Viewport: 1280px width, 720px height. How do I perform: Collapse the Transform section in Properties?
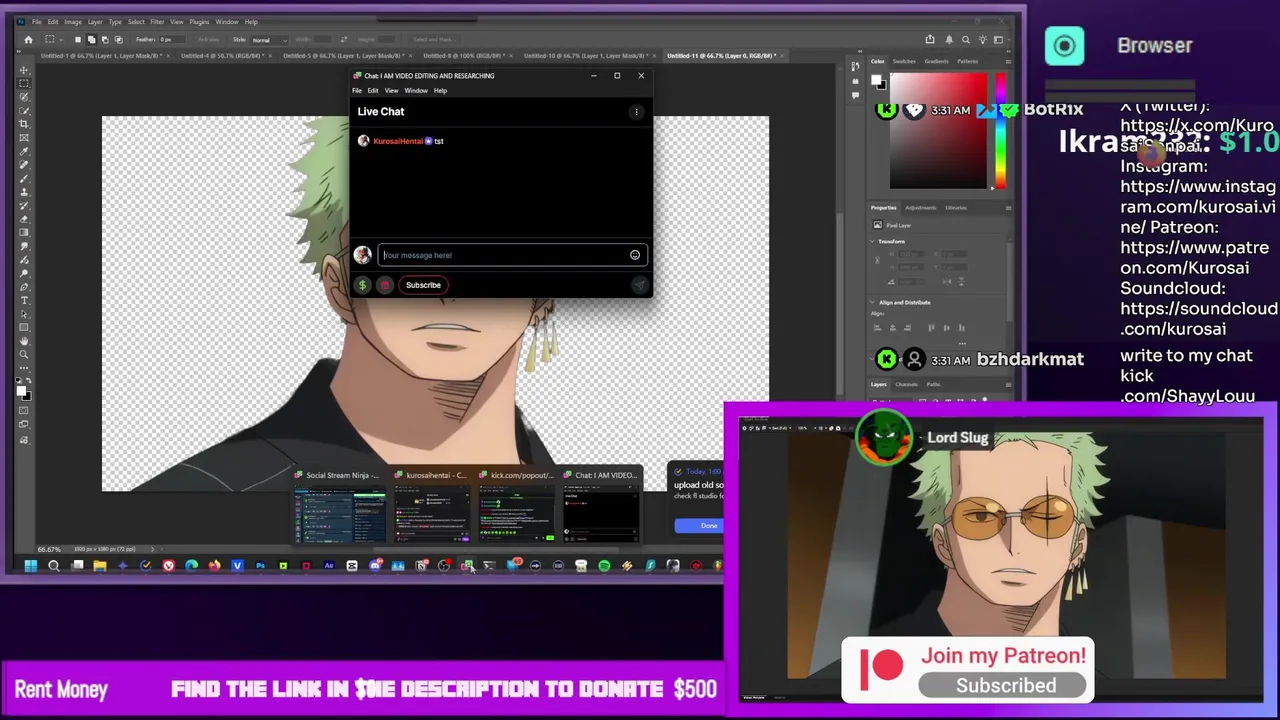872,241
